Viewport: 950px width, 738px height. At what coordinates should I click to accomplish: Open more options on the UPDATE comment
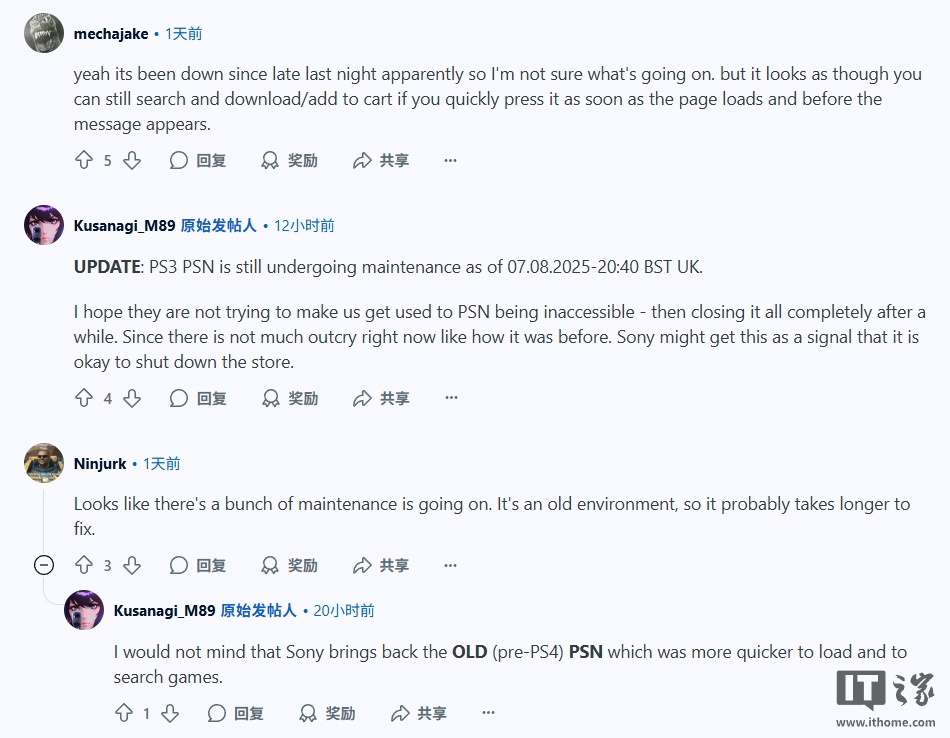click(450, 398)
